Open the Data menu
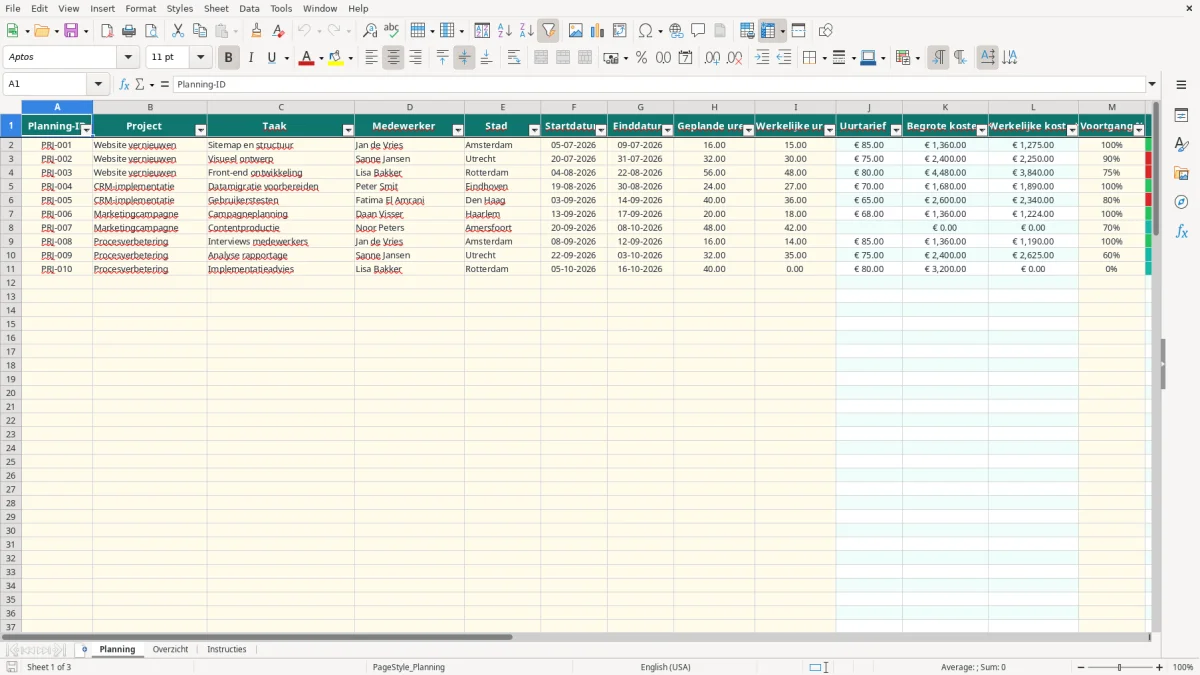 (249, 8)
